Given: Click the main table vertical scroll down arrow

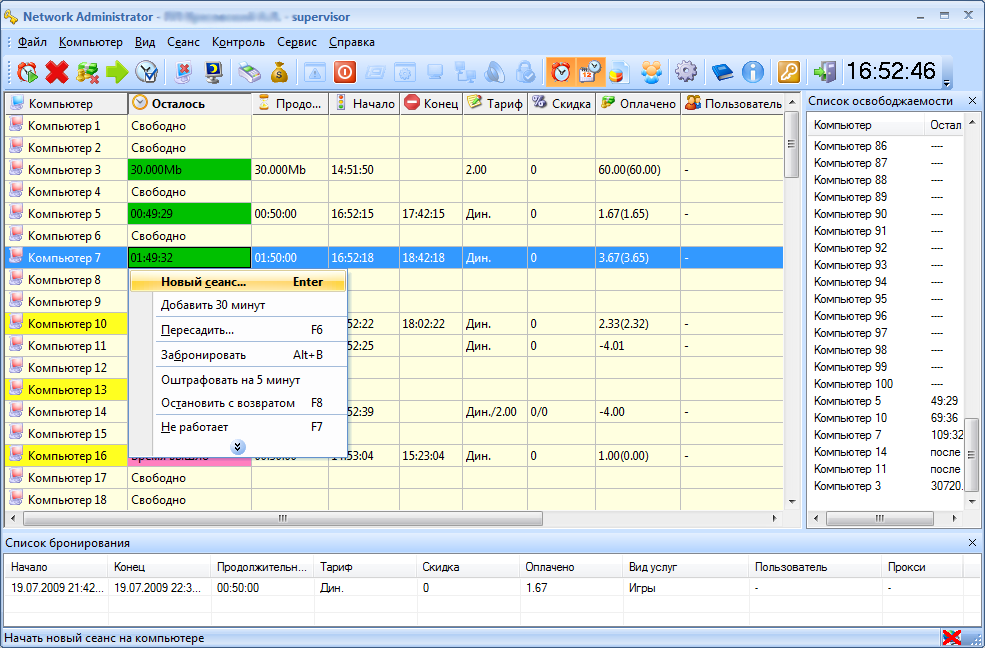Looking at the screenshot, I should click(x=792, y=502).
